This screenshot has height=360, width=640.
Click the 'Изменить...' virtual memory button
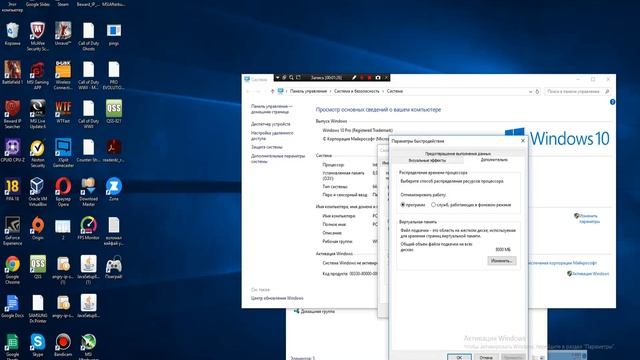(x=502, y=261)
